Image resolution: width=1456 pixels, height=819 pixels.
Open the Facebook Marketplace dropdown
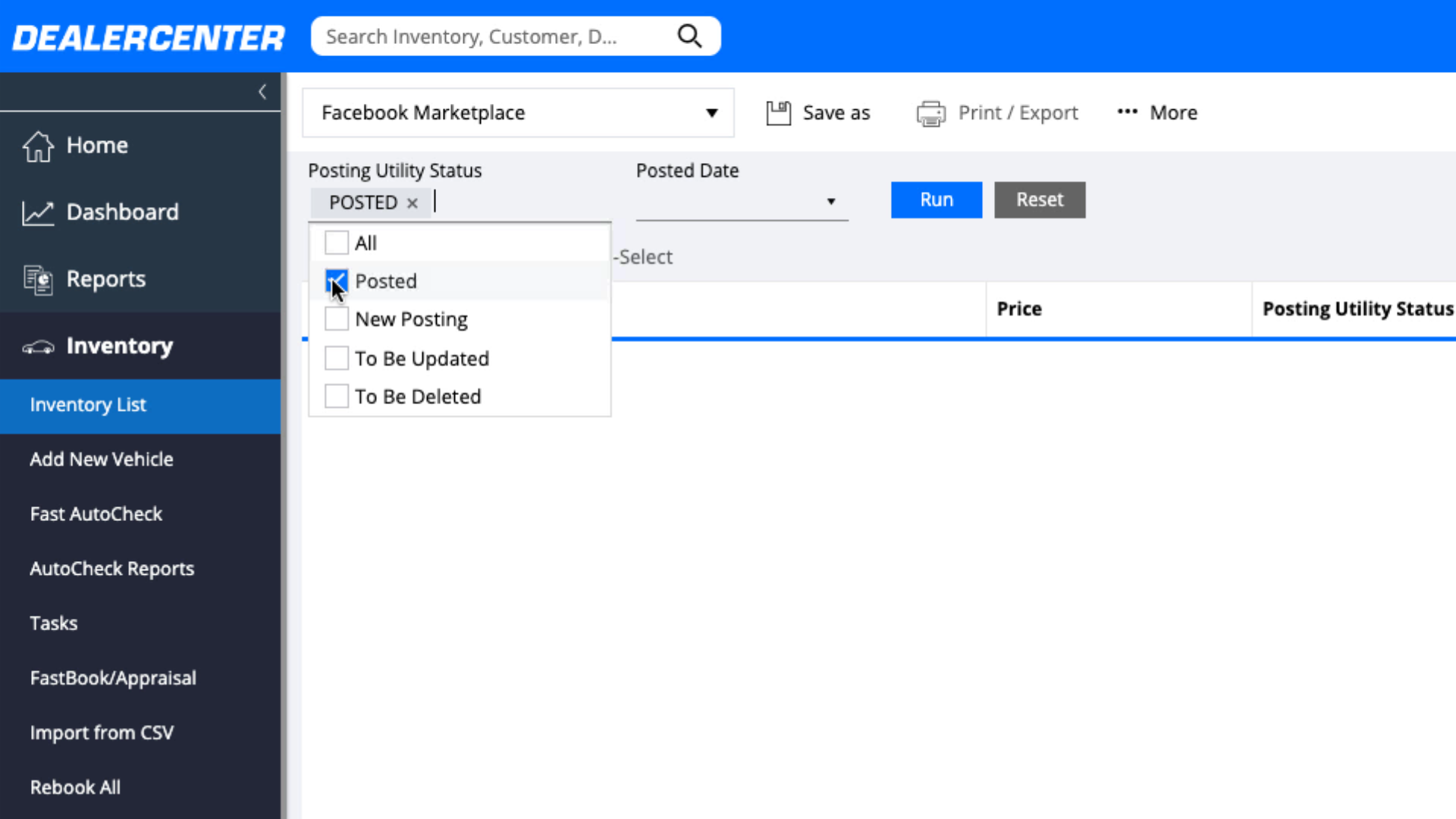(x=519, y=113)
